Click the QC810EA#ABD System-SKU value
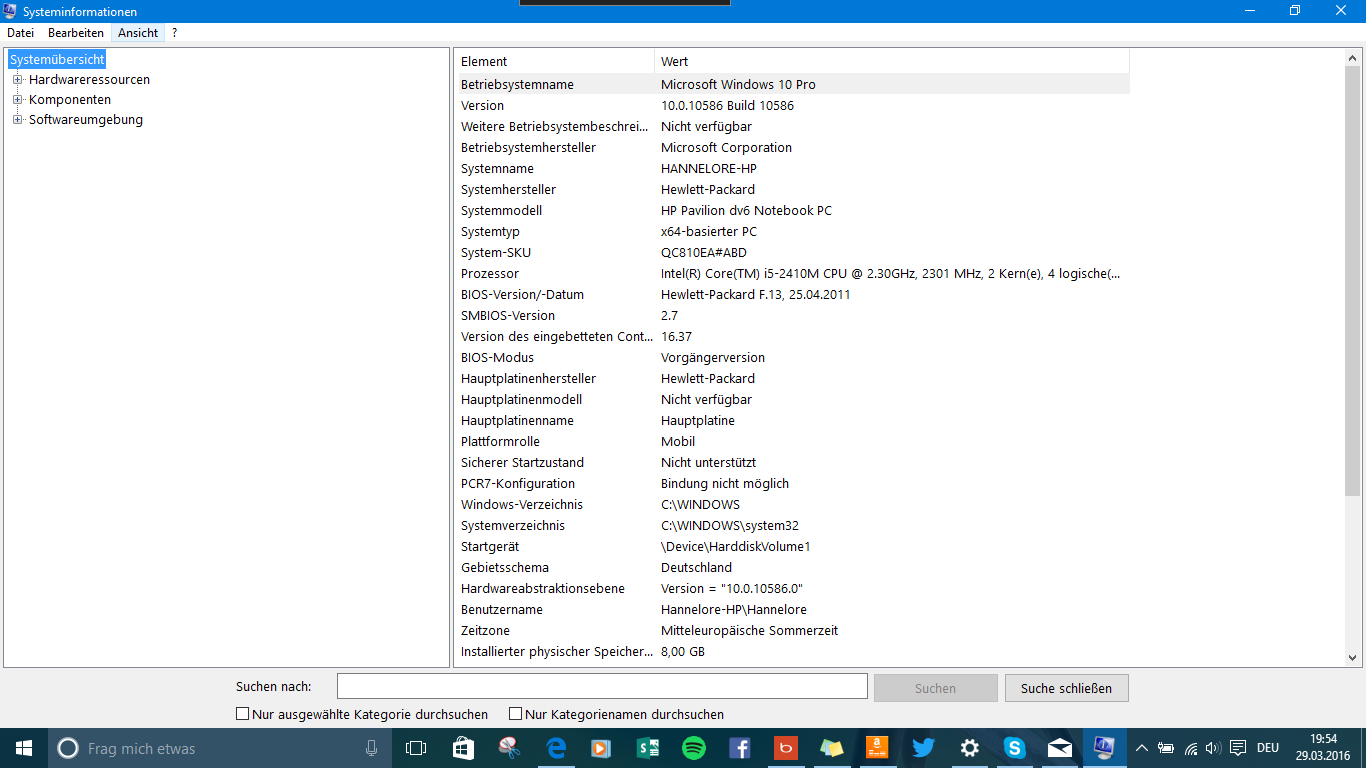This screenshot has height=768, width=1366. (704, 253)
